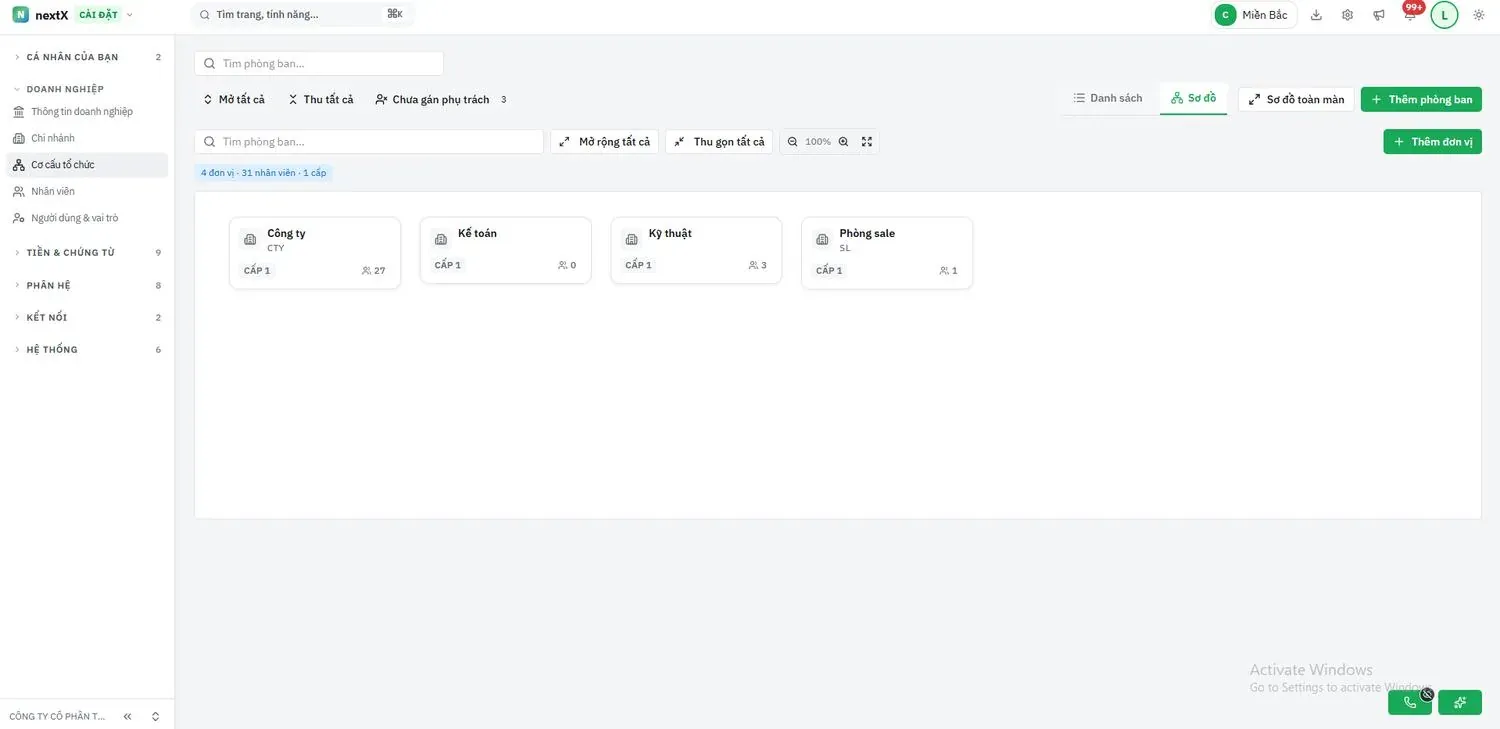Open the download icon in top bar
This screenshot has width=1500, height=729.
coord(1316,15)
